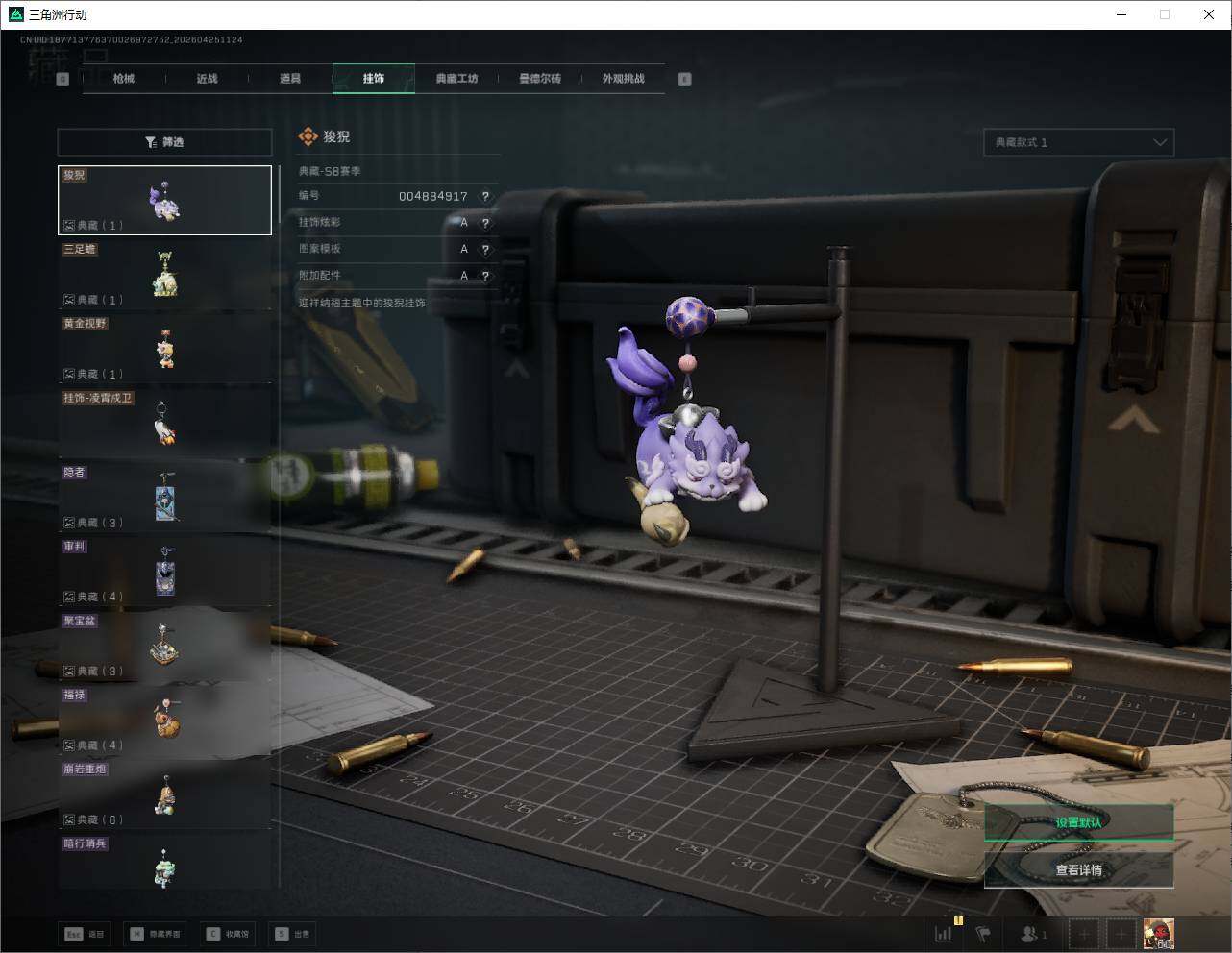Click the Esc 返回 back button
Screen dimensions: 1232x953
(86, 934)
